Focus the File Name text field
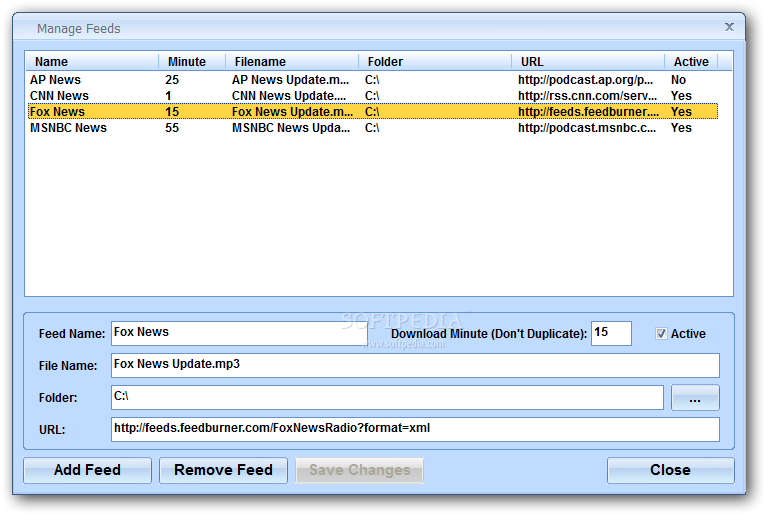The image size is (766, 515). 415,365
